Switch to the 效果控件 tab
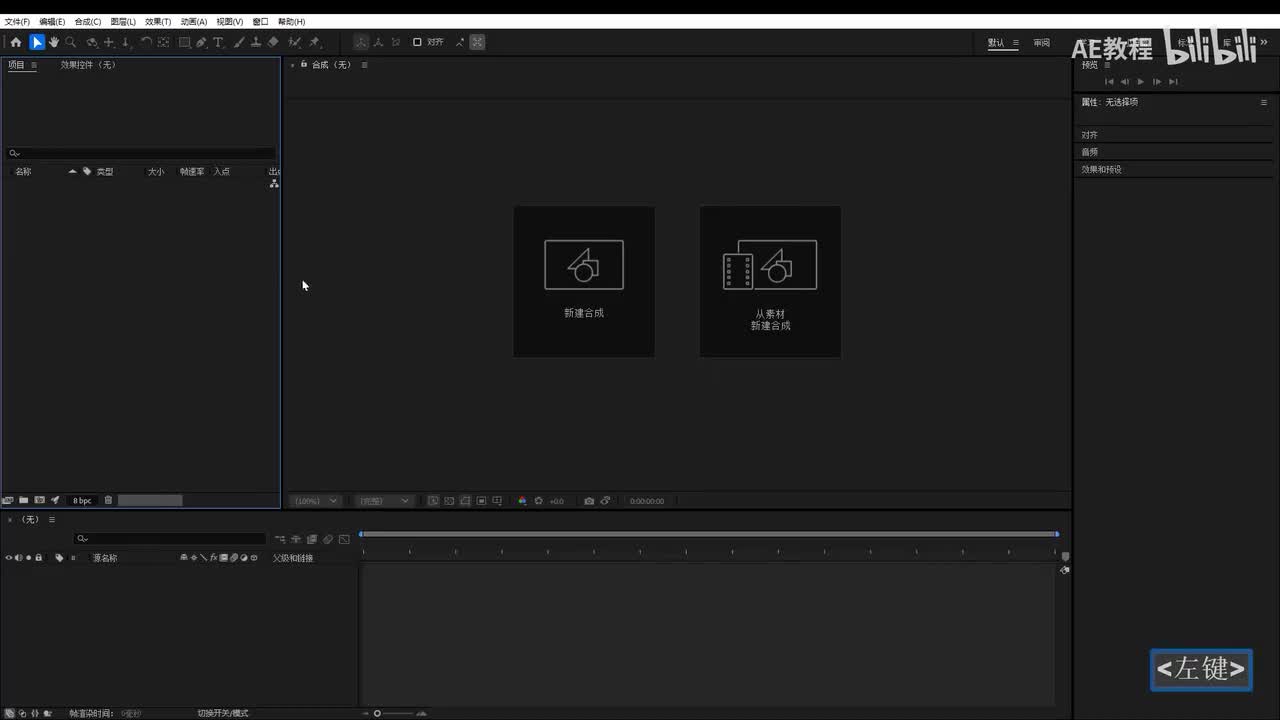 click(88, 65)
